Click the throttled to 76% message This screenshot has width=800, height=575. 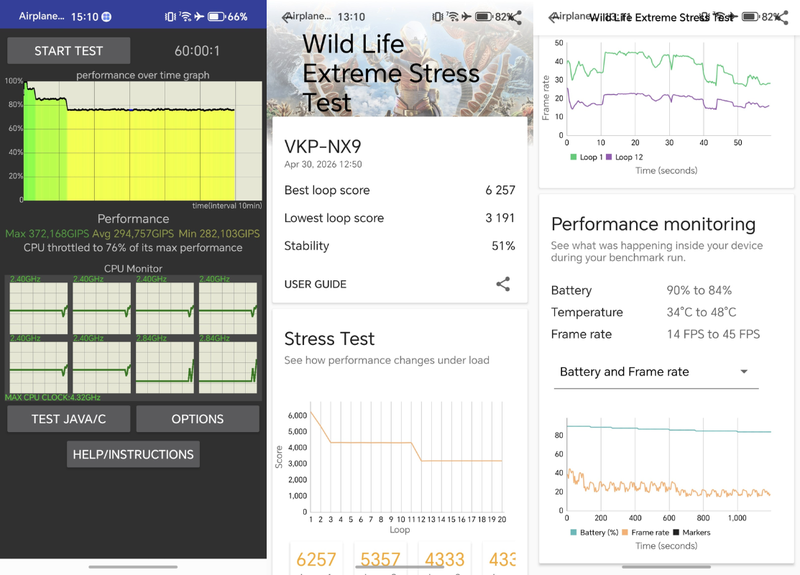coord(133,247)
